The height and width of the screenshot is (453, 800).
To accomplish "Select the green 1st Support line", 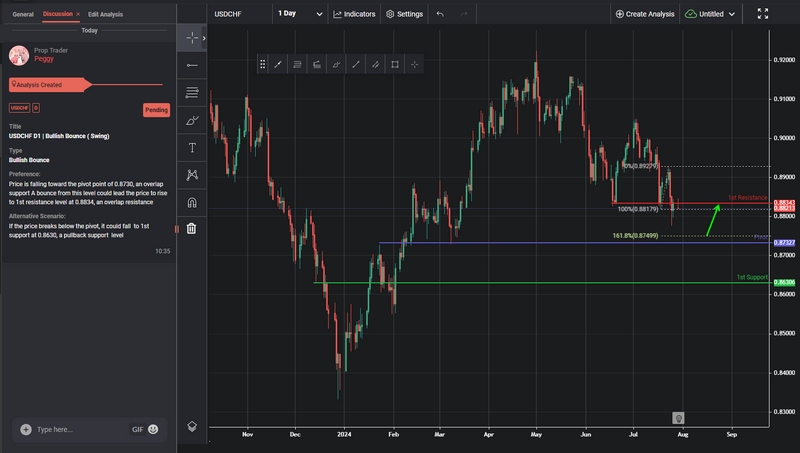I will tap(542, 283).
